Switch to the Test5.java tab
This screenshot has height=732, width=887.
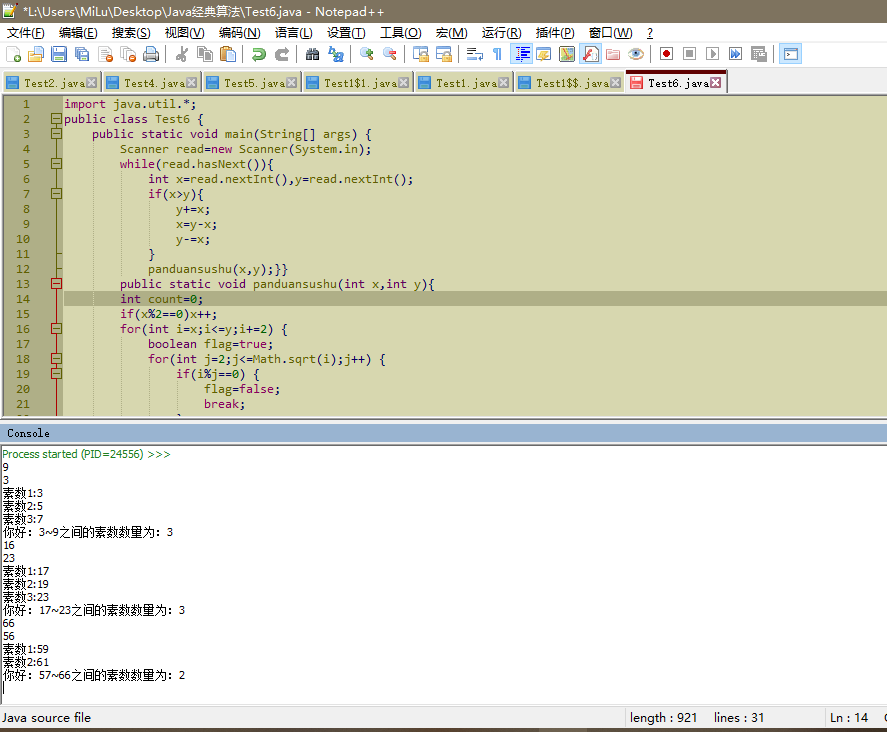(x=251, y=83)
